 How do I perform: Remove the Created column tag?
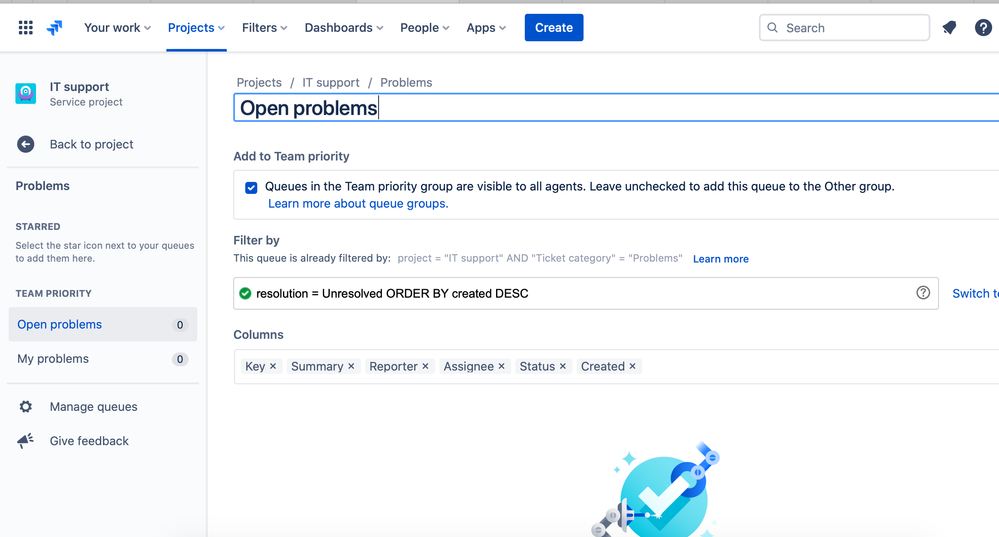tap(633, 366)
